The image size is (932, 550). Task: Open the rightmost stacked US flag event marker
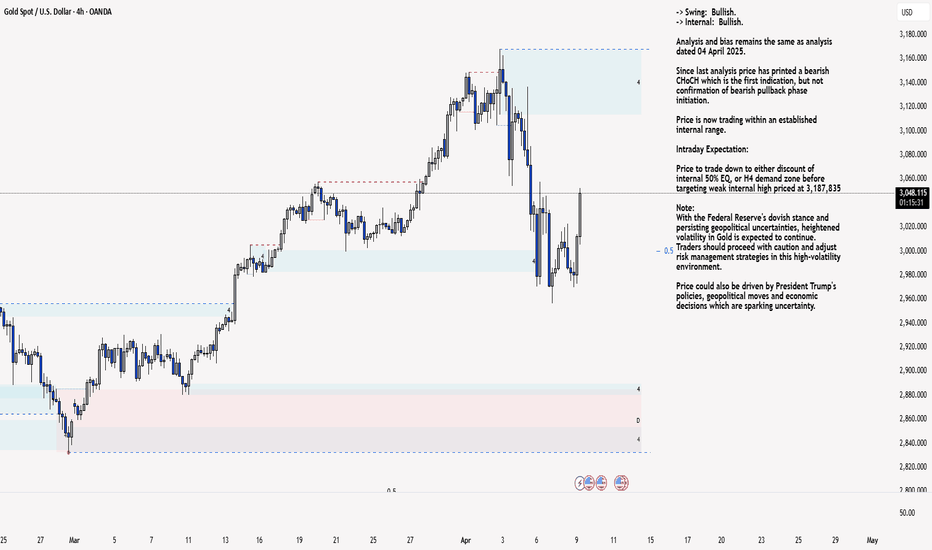pyautogui.click(x=621, y=482)
